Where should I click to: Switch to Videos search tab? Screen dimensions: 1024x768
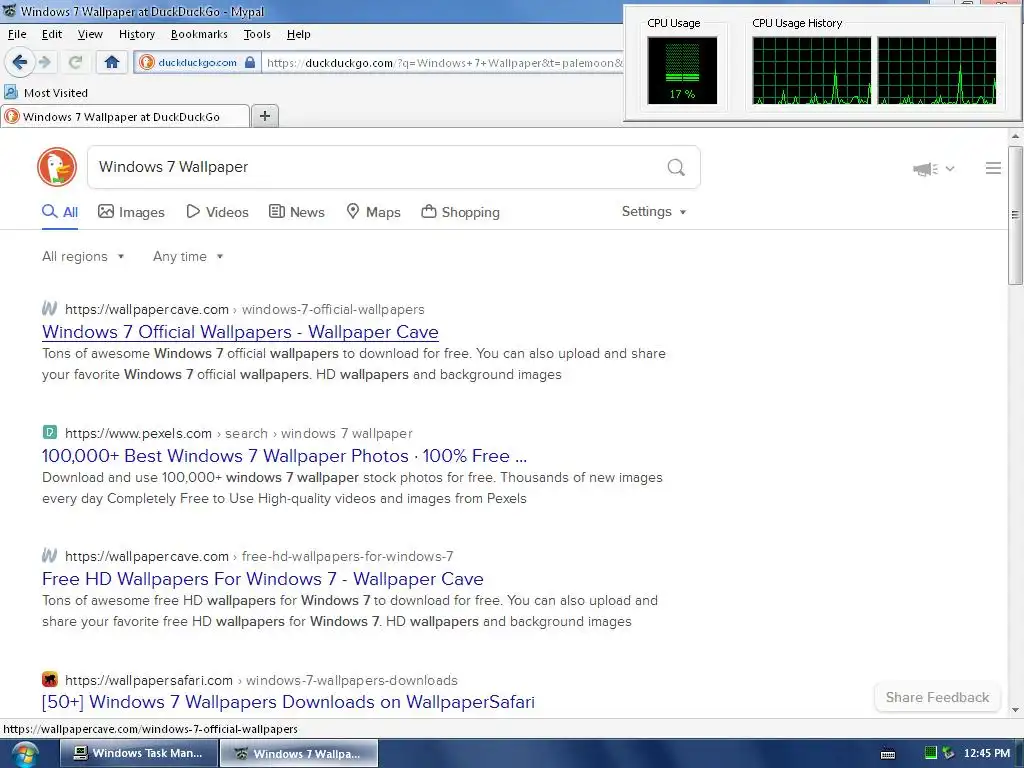[x=217, y=212]
